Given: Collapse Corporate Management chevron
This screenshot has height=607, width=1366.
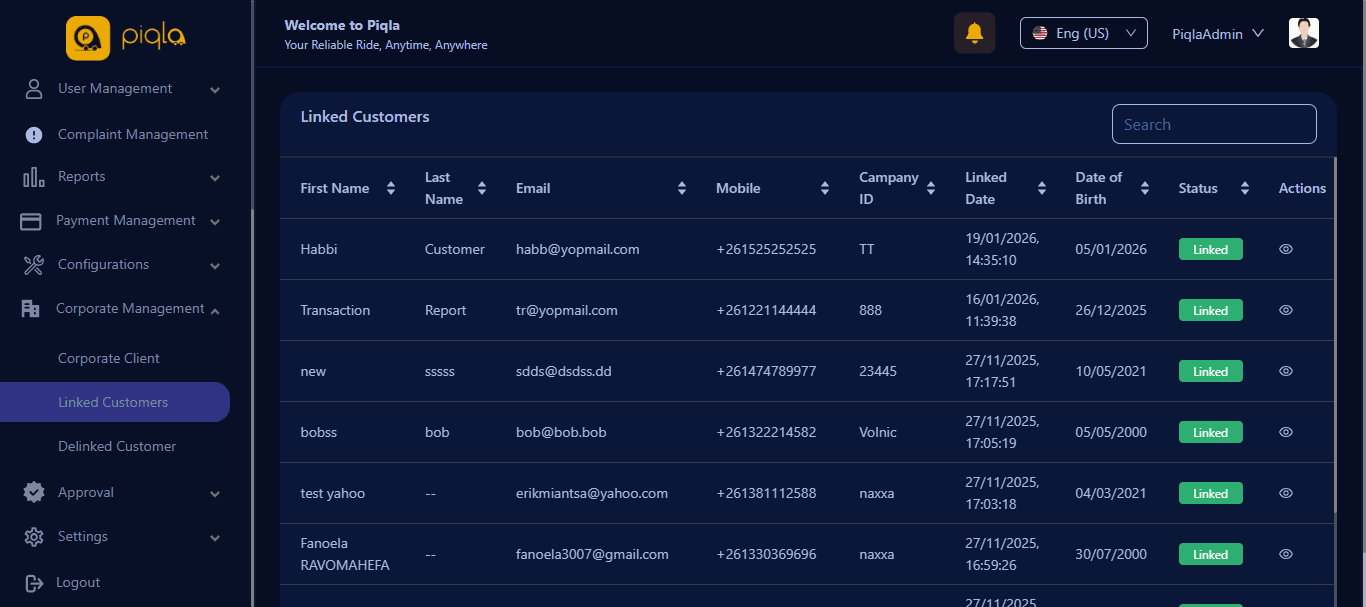Looking at the screenshot, I should pos(215,310).
